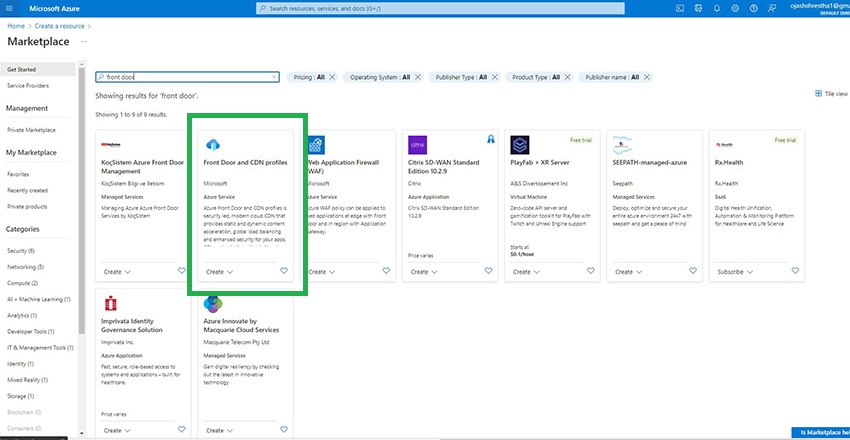Filter by Security category
Screen dimensions: 850x440
coord(21,251)
